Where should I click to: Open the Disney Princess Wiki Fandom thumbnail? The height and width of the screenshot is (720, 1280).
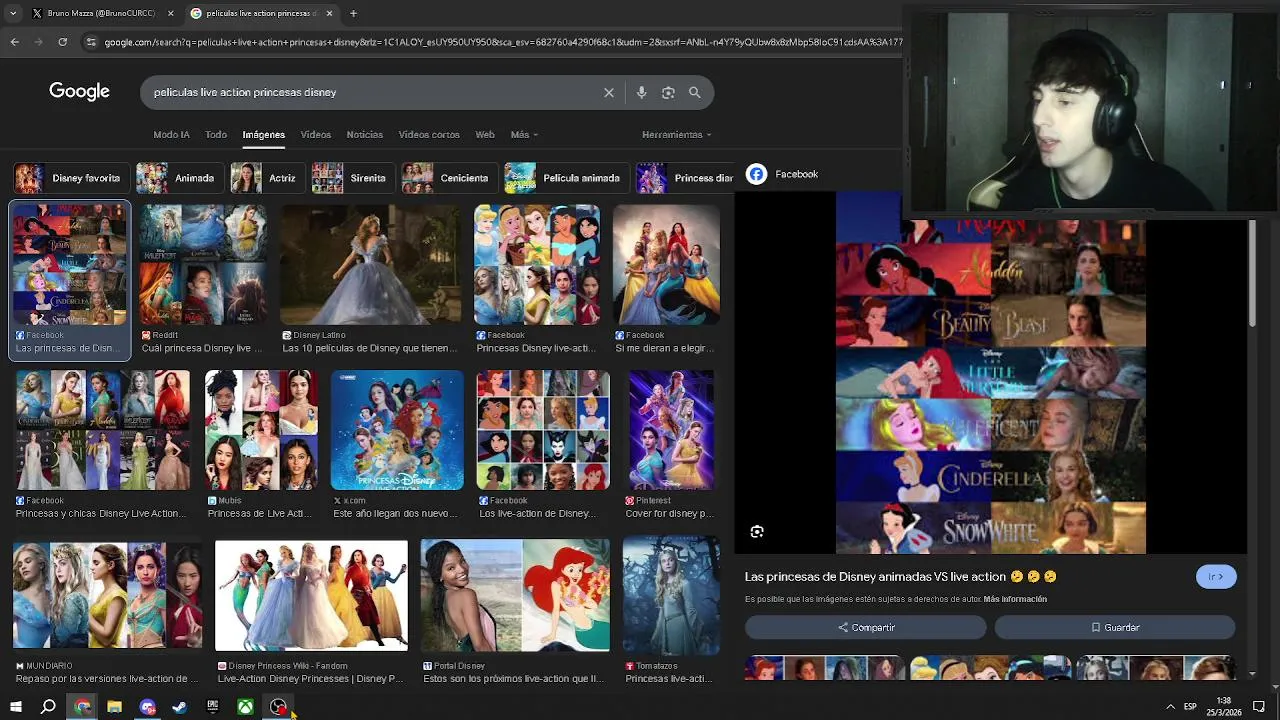tap(311, 595)
